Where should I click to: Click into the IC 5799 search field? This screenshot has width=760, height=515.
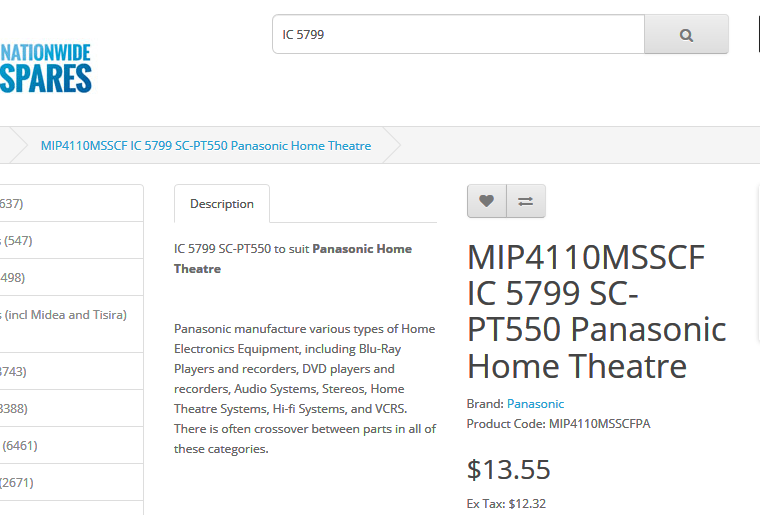pyautogui.click(x=459, y=34)
